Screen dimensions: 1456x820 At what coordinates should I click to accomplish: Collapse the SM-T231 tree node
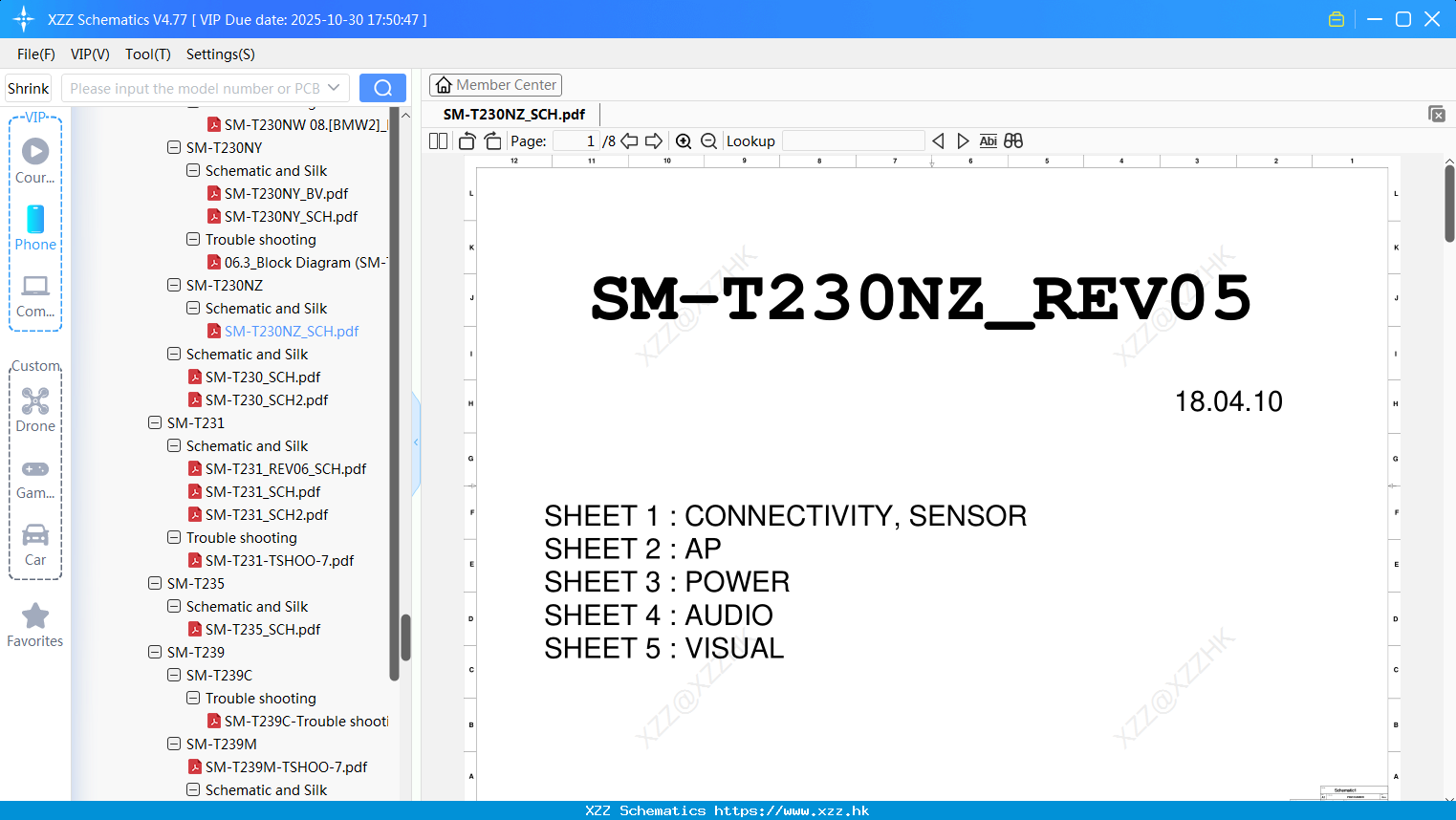click(x=155, y=422)
